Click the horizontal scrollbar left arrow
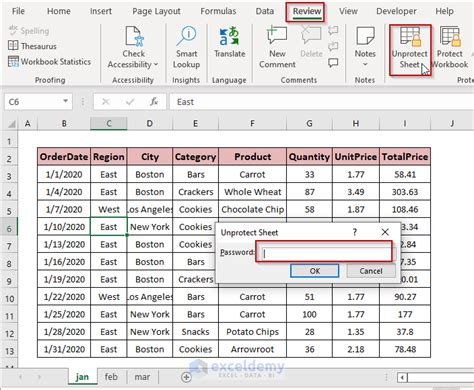This screenshot has height=390, width=474. (402, 377)
